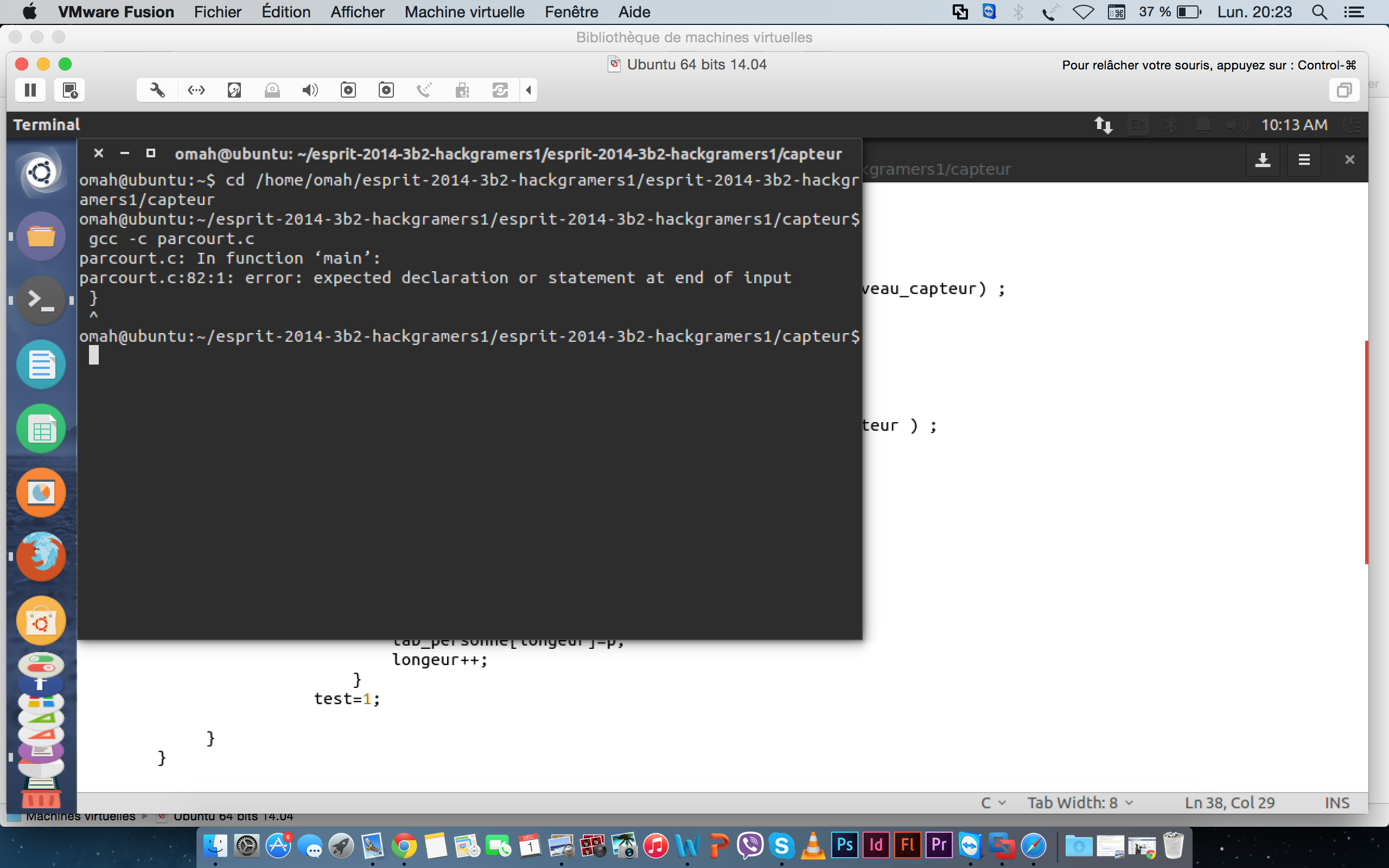The height and width of the screenshot is (868, 1389).
Task: Click at the terminal cursor prompt
Action: point(93,355)
